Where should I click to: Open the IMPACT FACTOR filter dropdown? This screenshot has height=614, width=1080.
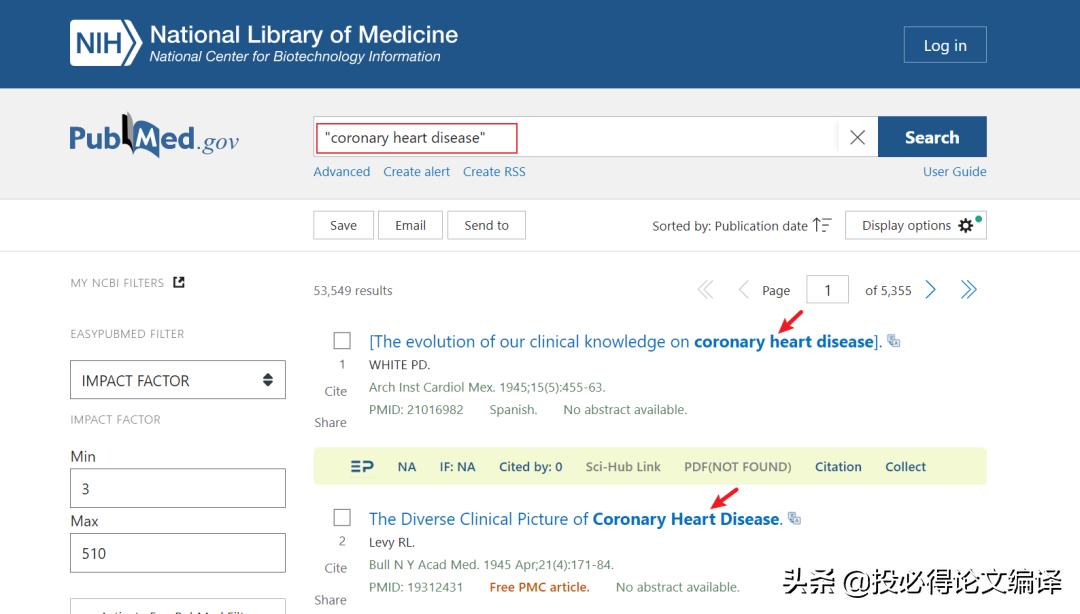[177, 380]
